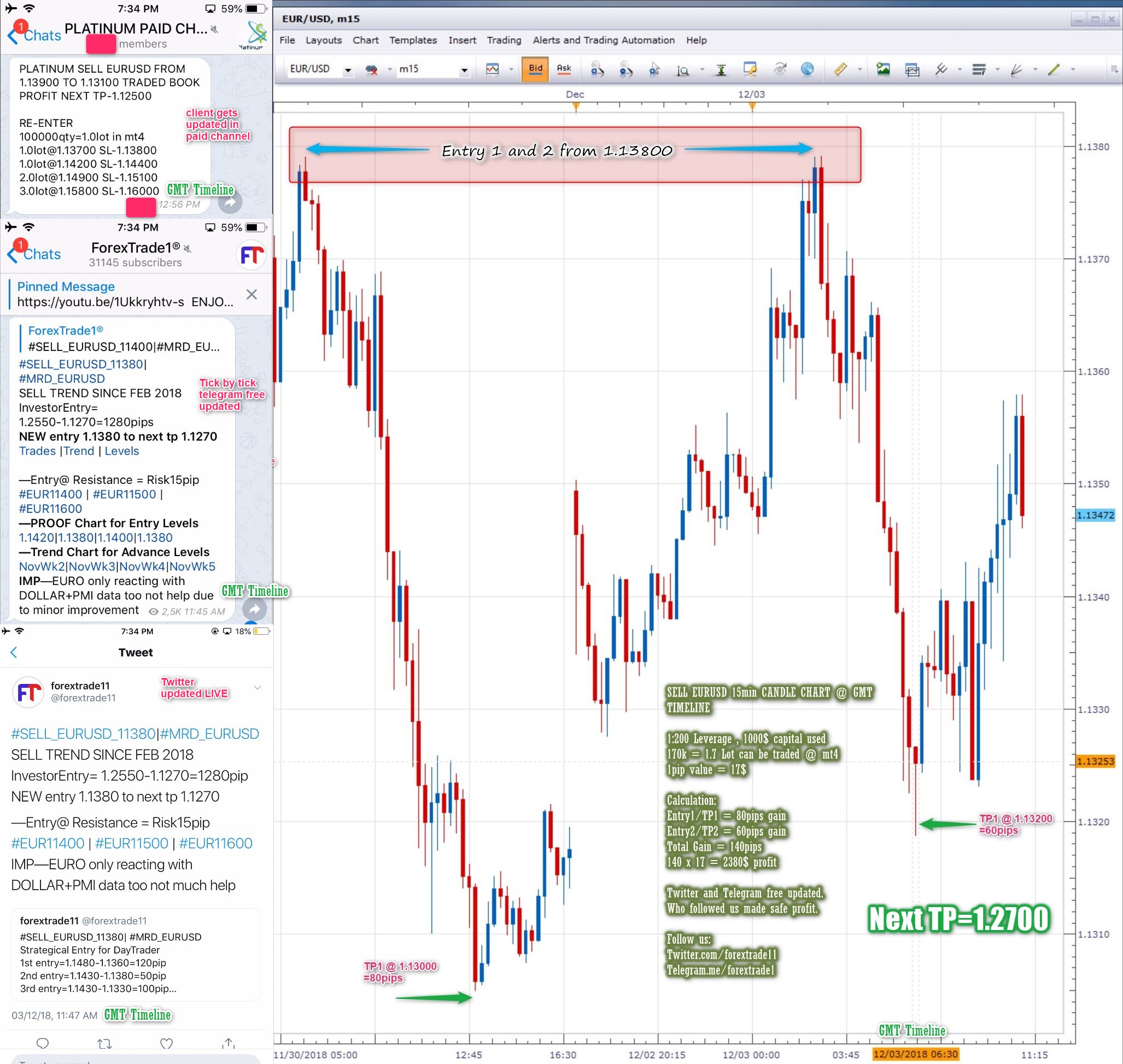Screen dimensions: 1123x1064
Task: Select the trend lines drawing tool
Action: (x=941, y=69)
